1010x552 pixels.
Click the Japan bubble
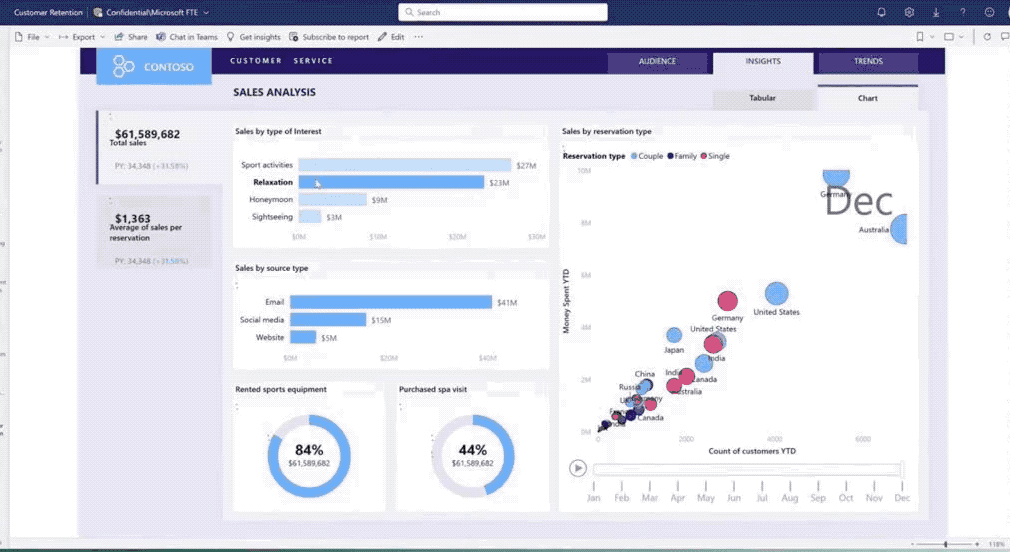pos(674,335)
